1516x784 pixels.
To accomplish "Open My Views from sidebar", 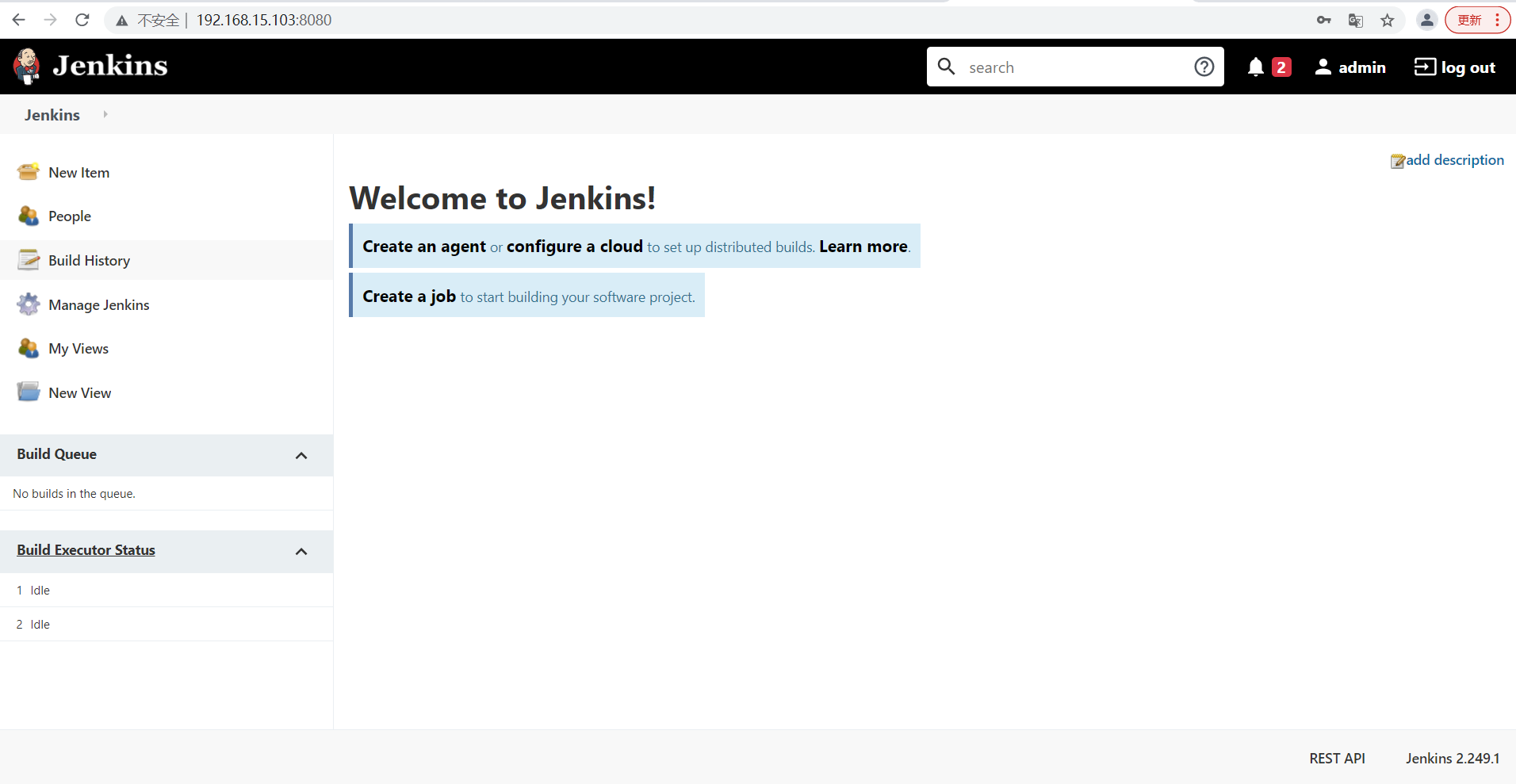I will (x=78, y=348).
